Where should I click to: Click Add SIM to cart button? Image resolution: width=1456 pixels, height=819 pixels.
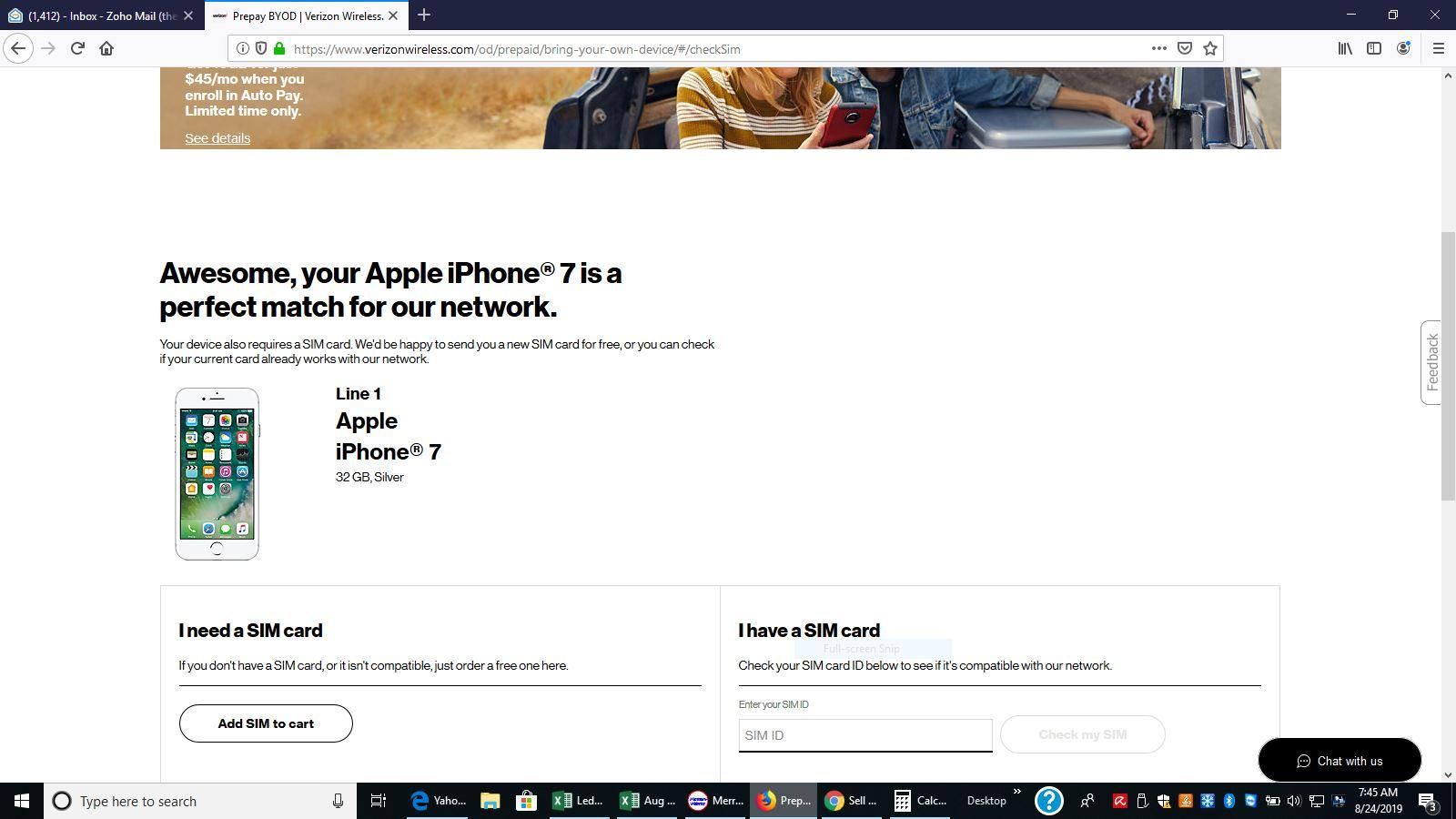click(x=266, y=723)
